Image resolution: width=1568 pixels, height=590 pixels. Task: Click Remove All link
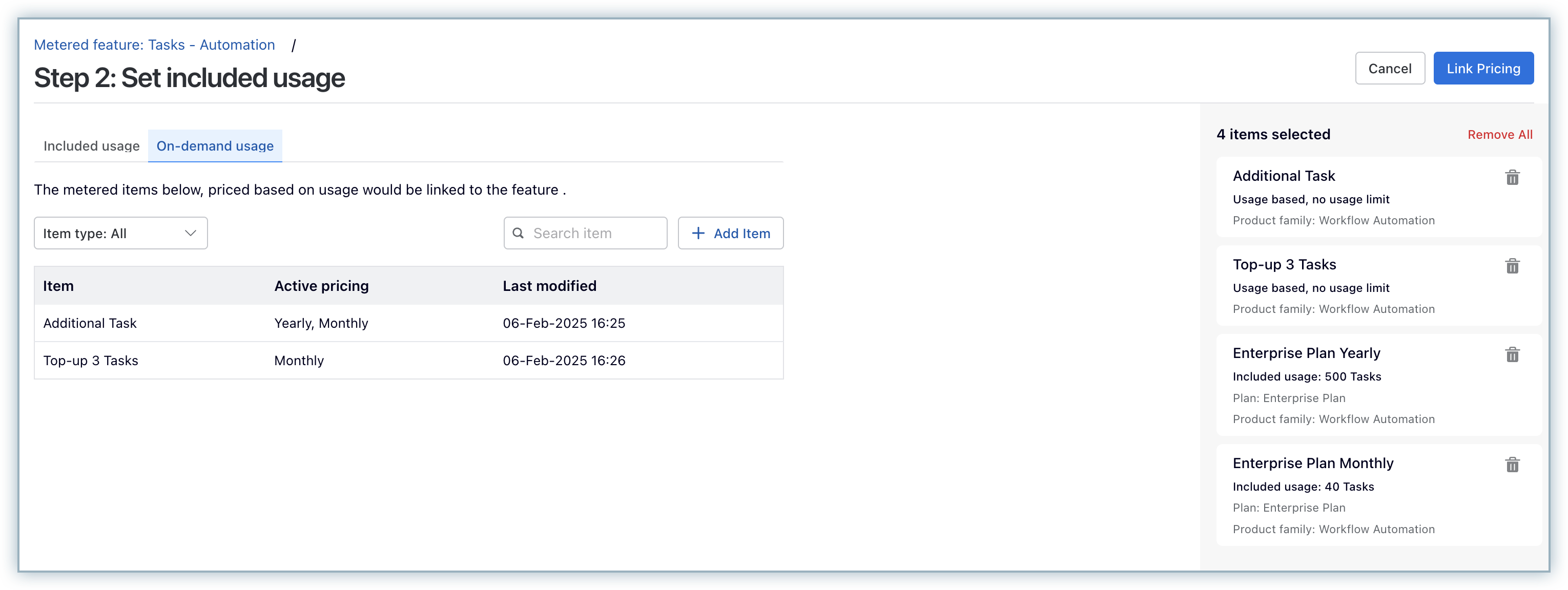pos(1499,135)
